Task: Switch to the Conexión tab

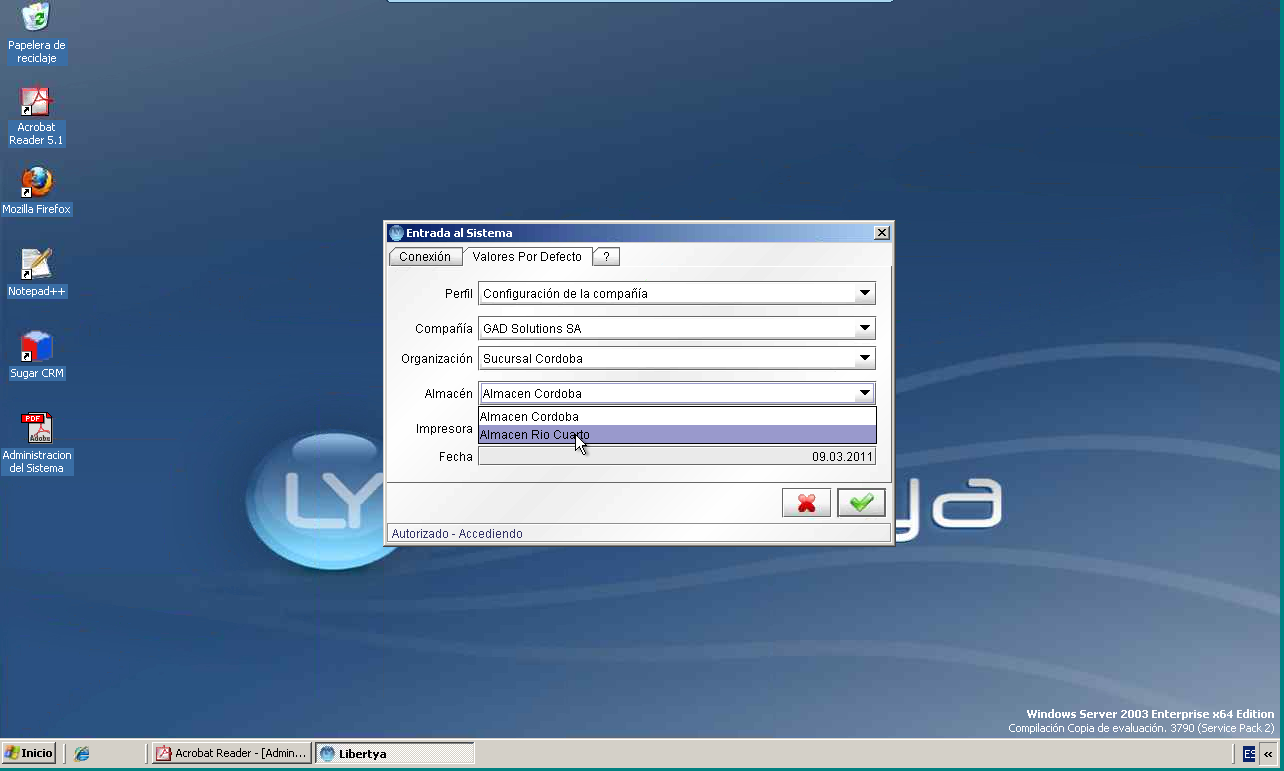Action: point(425,257)
